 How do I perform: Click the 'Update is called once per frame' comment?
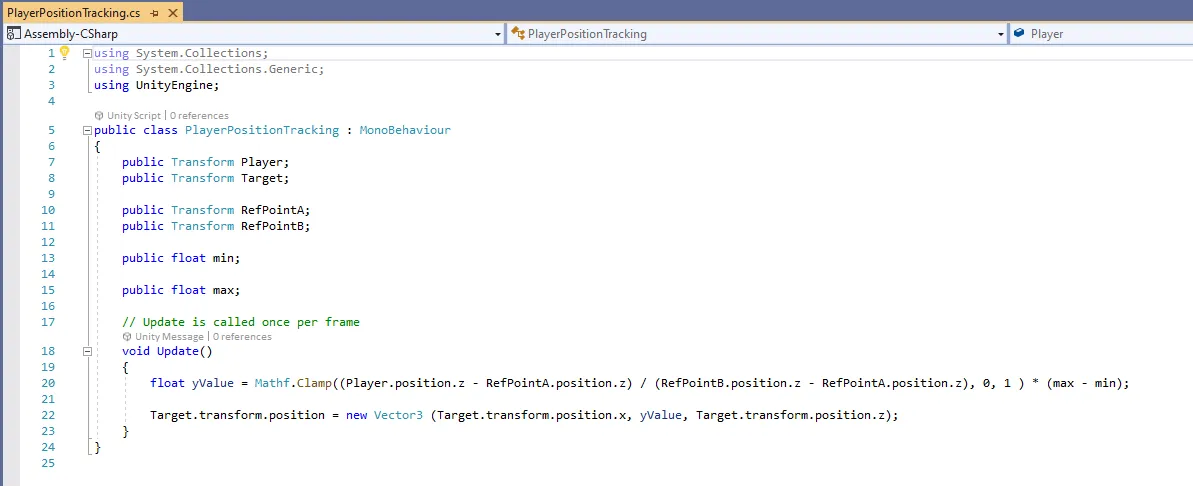click(x=240, y=322)
